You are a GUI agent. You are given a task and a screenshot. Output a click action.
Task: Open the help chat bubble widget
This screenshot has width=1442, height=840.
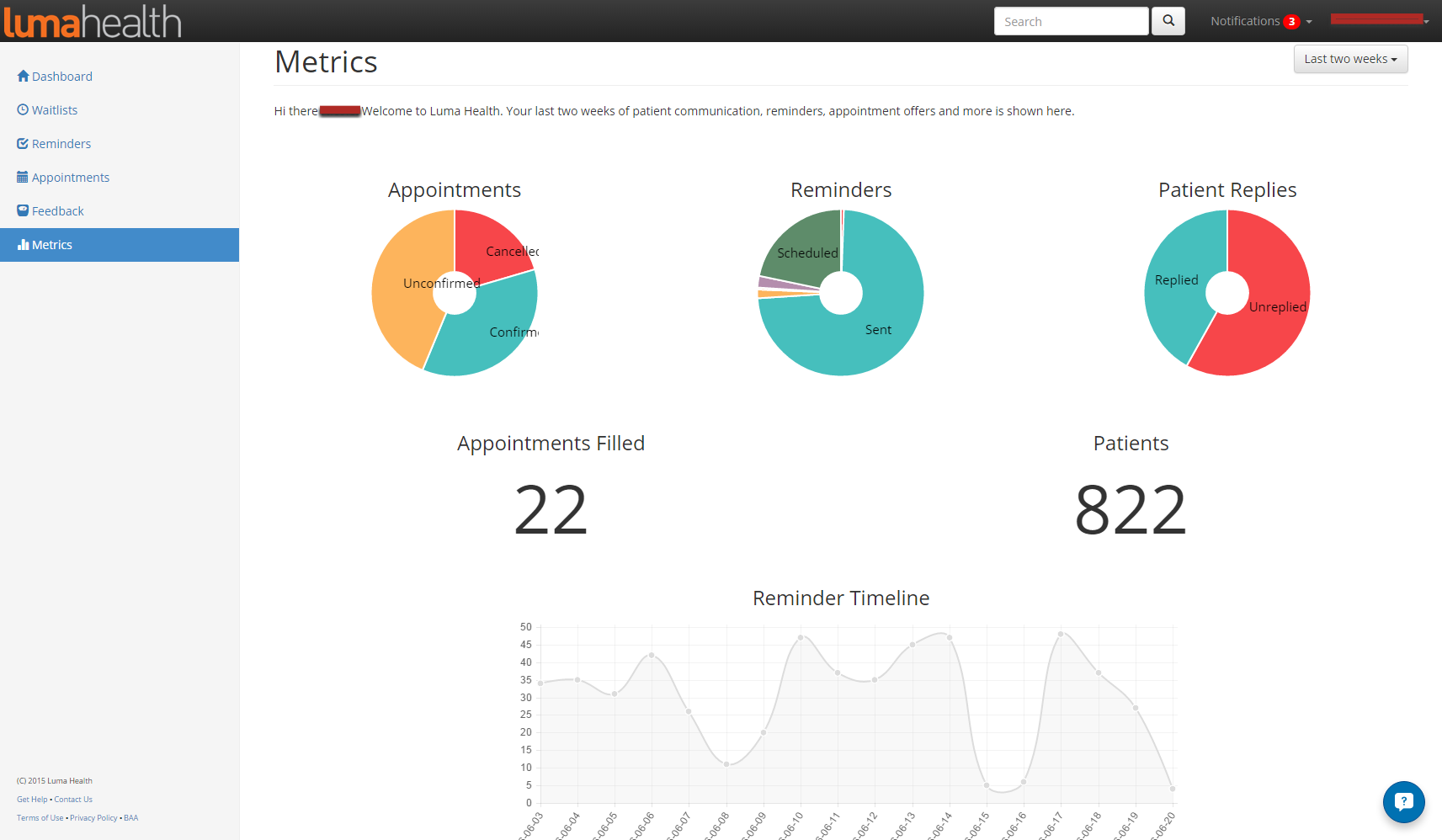coord(1403,801)
